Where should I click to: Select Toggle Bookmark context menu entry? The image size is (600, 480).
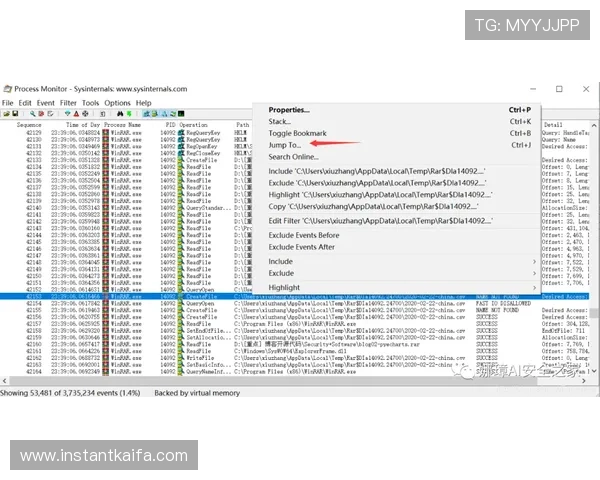[x=396, y=133]
